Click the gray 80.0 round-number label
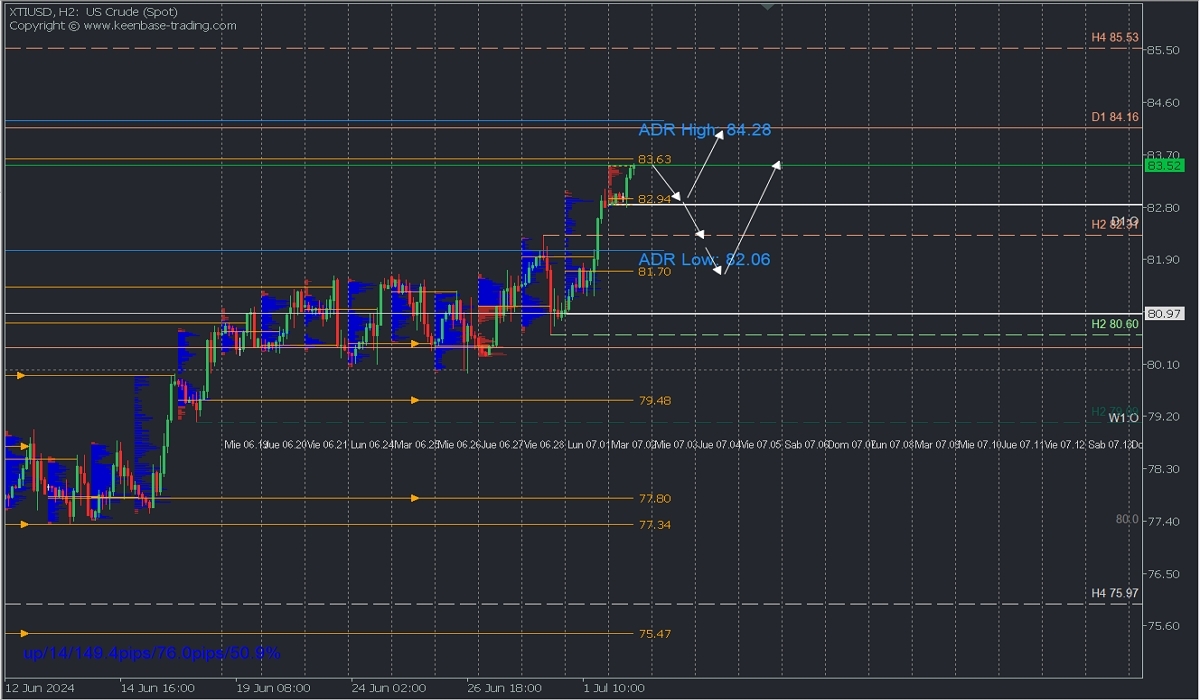 1127,519
